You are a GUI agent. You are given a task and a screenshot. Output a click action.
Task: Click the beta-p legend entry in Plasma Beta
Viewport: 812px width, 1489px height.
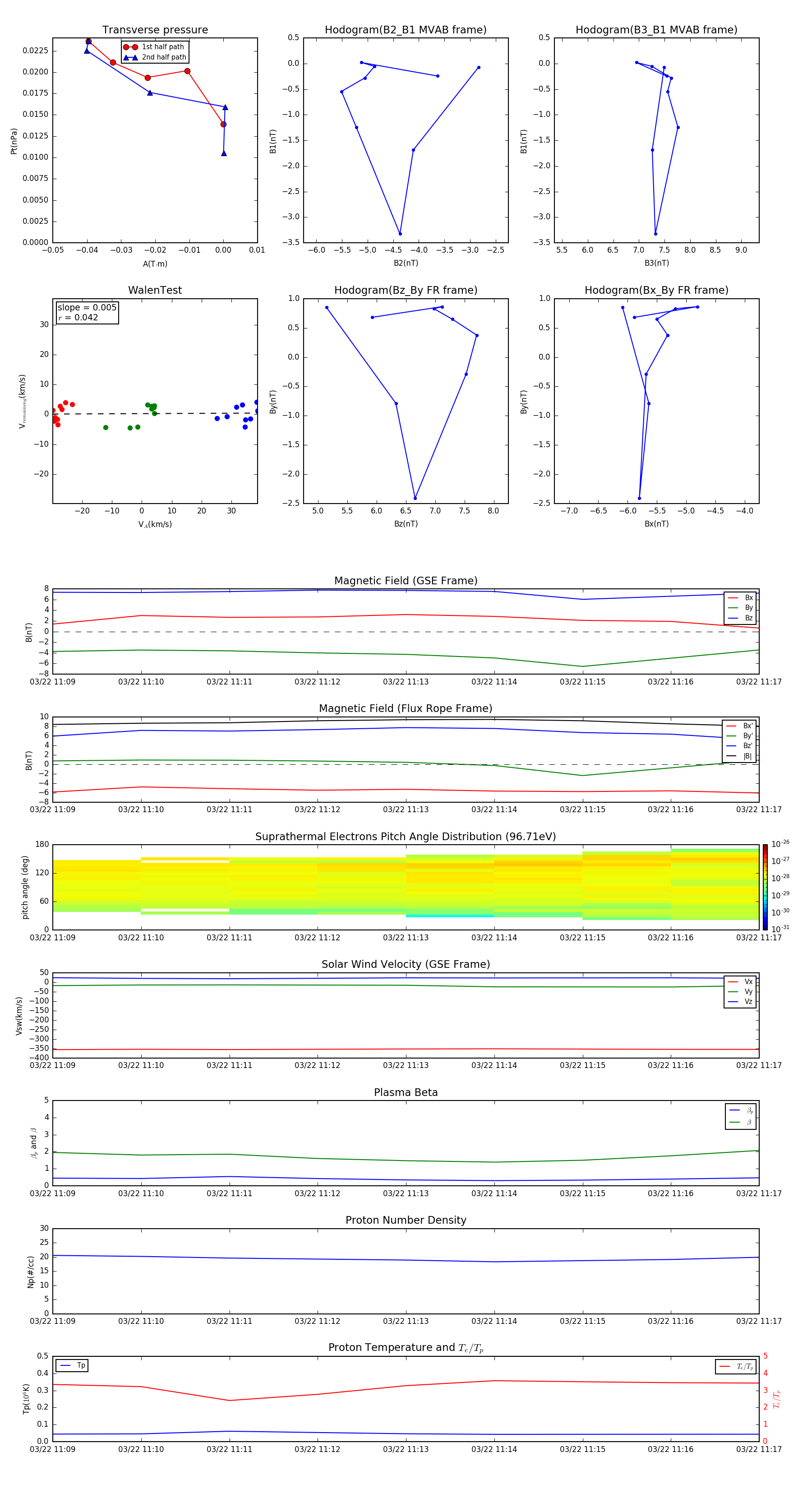coord(741,1110)
